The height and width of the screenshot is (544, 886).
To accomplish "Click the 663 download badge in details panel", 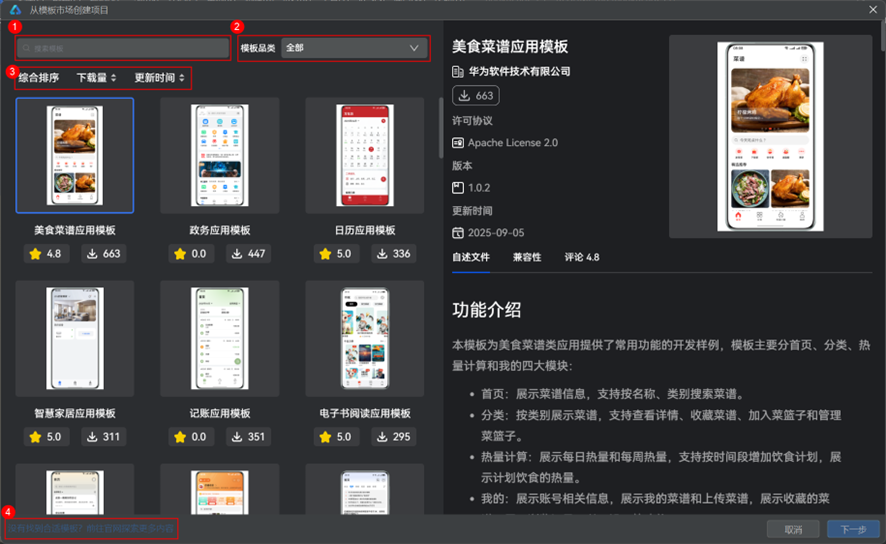I will pos(476,96).
